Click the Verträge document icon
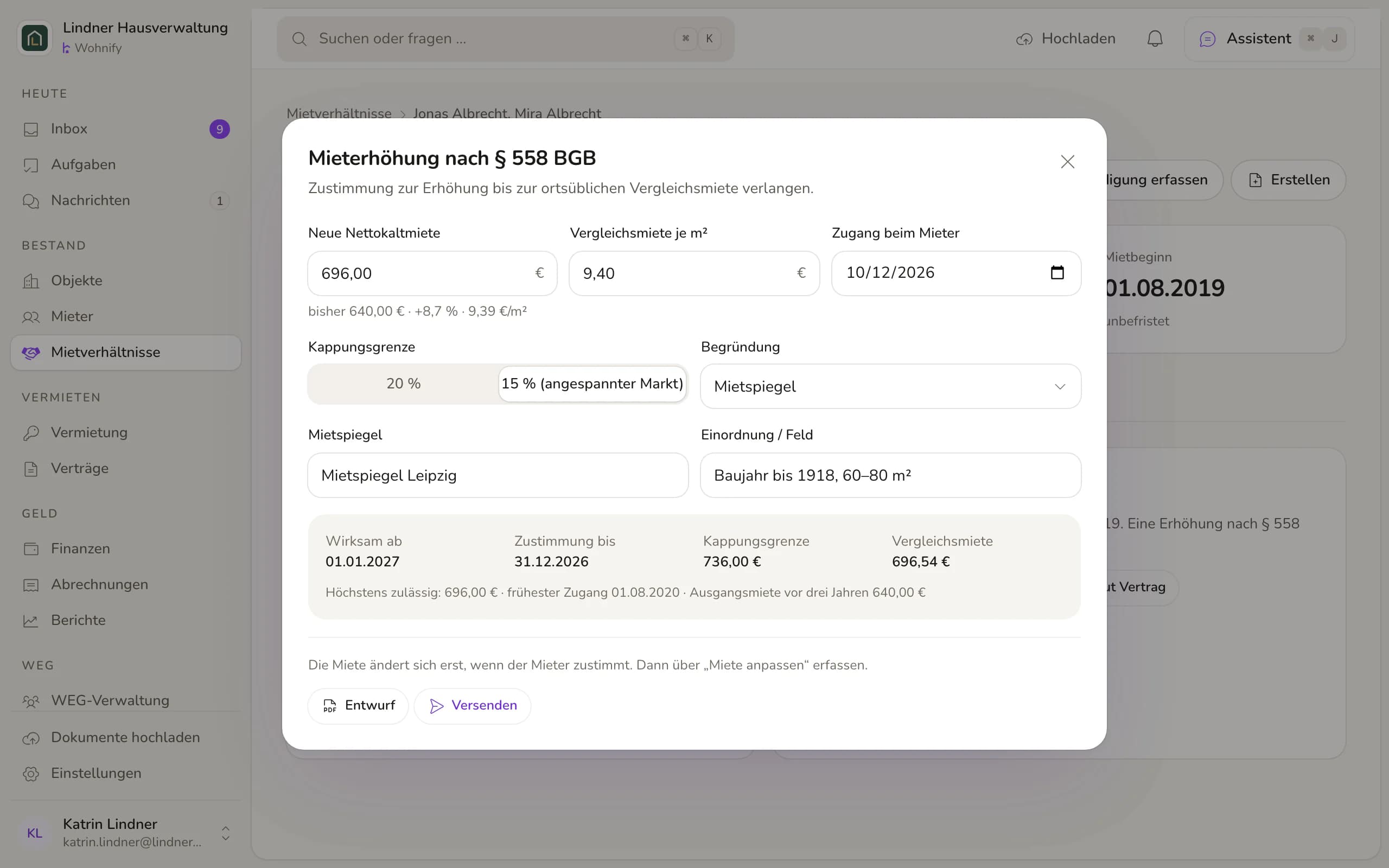1389x868 pixels. click(31, 469)
